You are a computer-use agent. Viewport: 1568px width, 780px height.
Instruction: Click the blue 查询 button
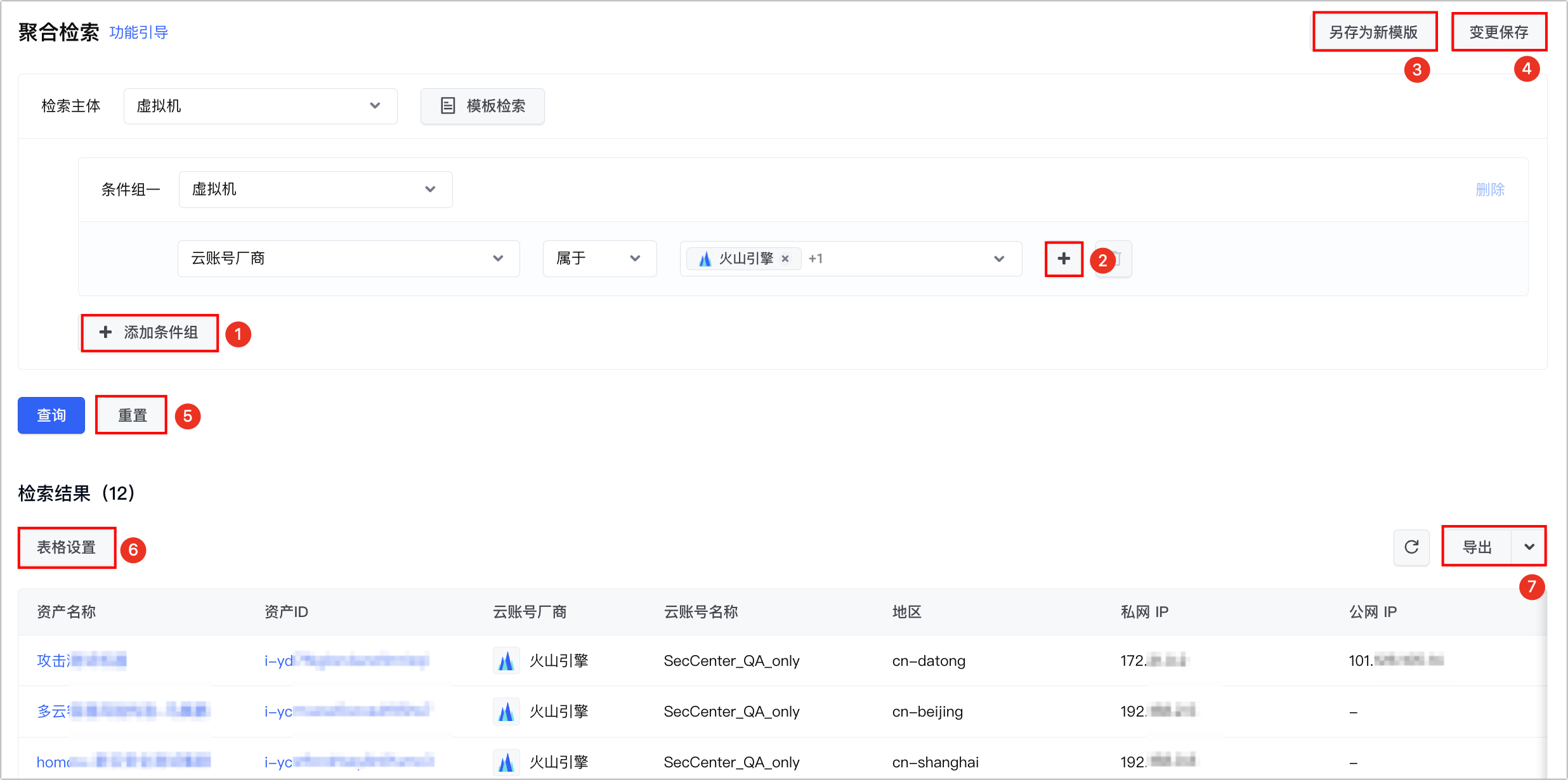51,415
